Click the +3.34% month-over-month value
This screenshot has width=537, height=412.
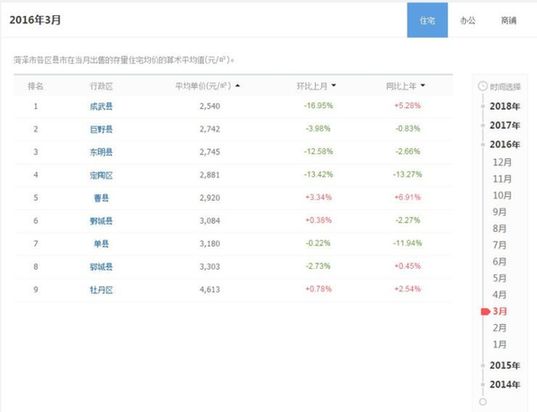pyautogui.click(x=318, y=197)
